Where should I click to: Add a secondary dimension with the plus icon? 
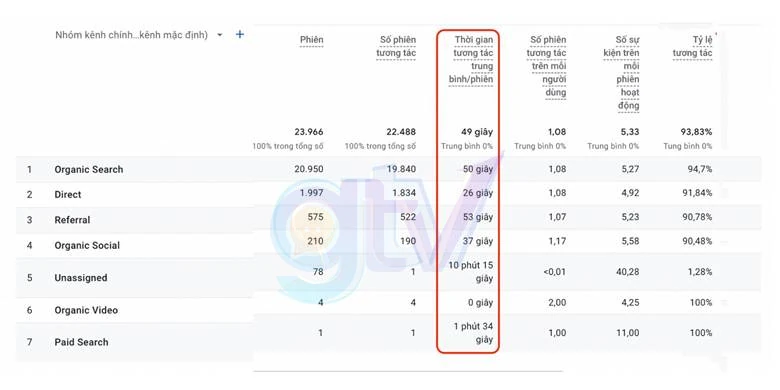click(240, 34)
